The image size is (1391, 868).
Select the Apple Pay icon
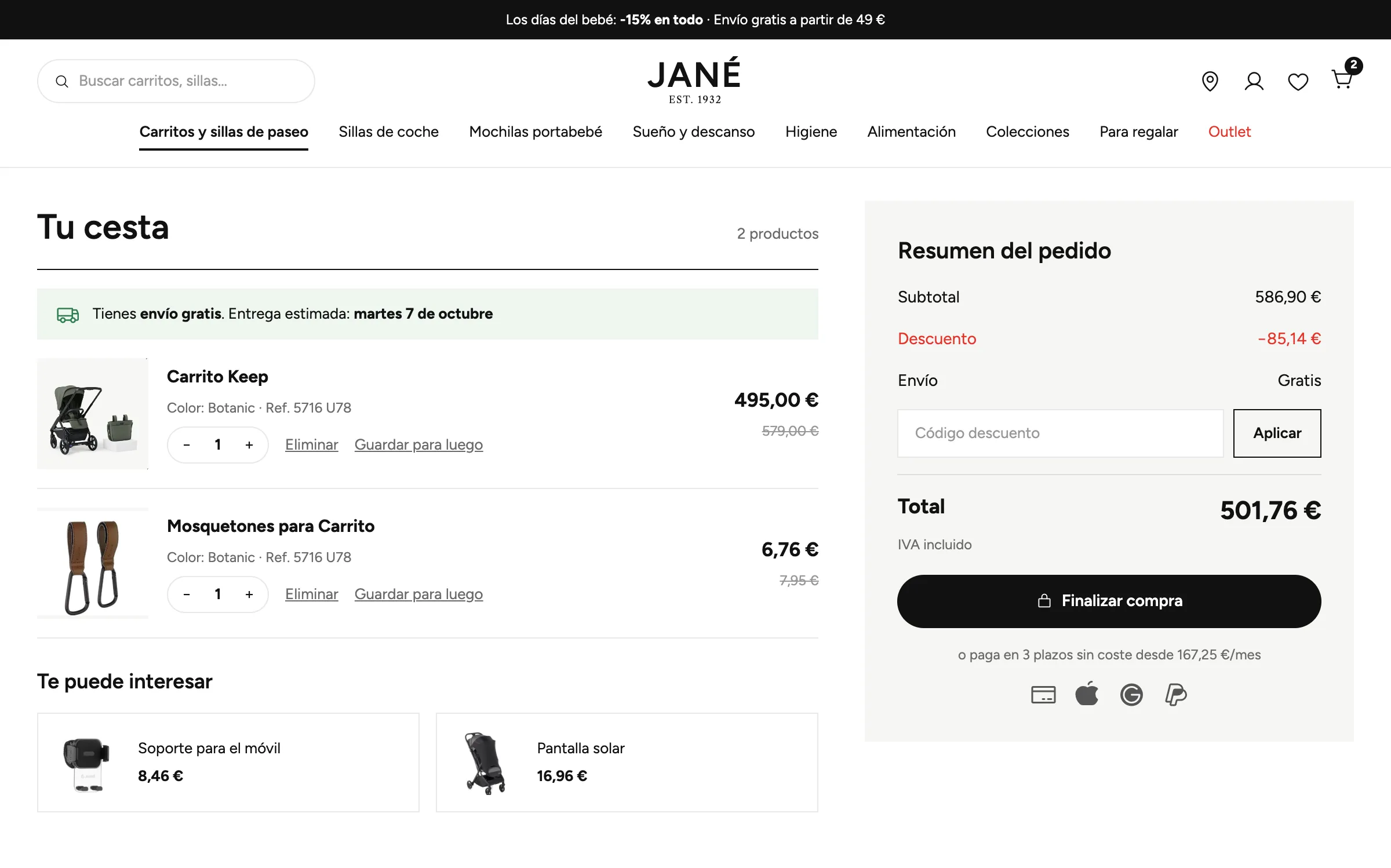tap(1087, 694)
